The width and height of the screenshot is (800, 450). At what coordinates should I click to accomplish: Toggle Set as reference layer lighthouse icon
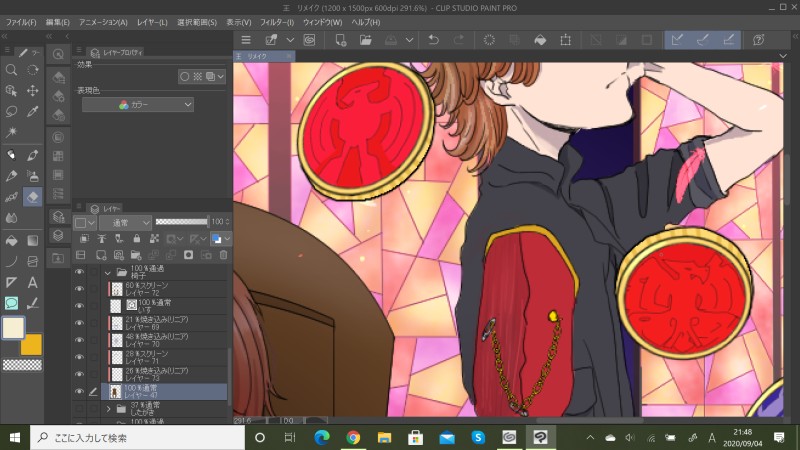tap(102, 238)
